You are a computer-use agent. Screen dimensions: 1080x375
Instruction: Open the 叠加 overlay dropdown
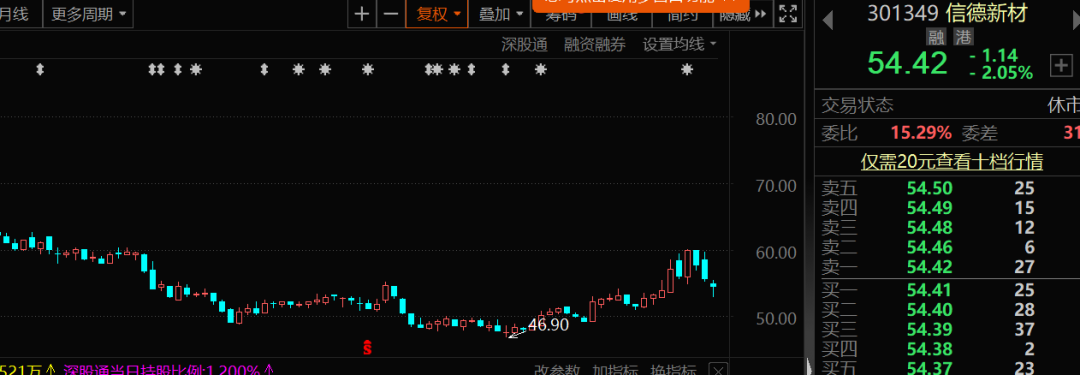coord(501,14)
